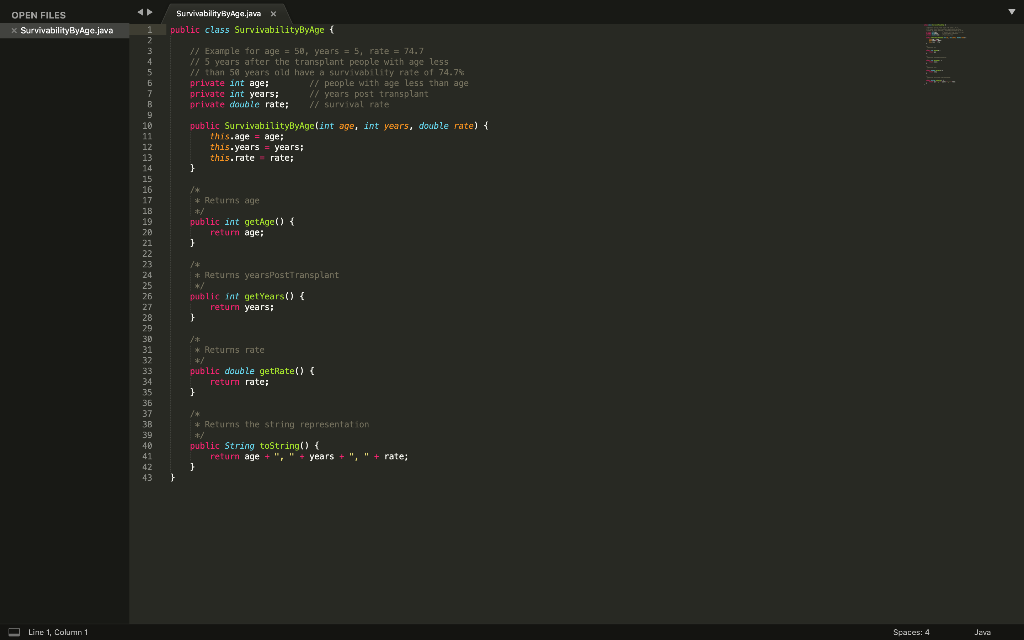Click the Line 1, Column 1 status
The height and width of the screenshot is (640, 1024).
[57, 632]
